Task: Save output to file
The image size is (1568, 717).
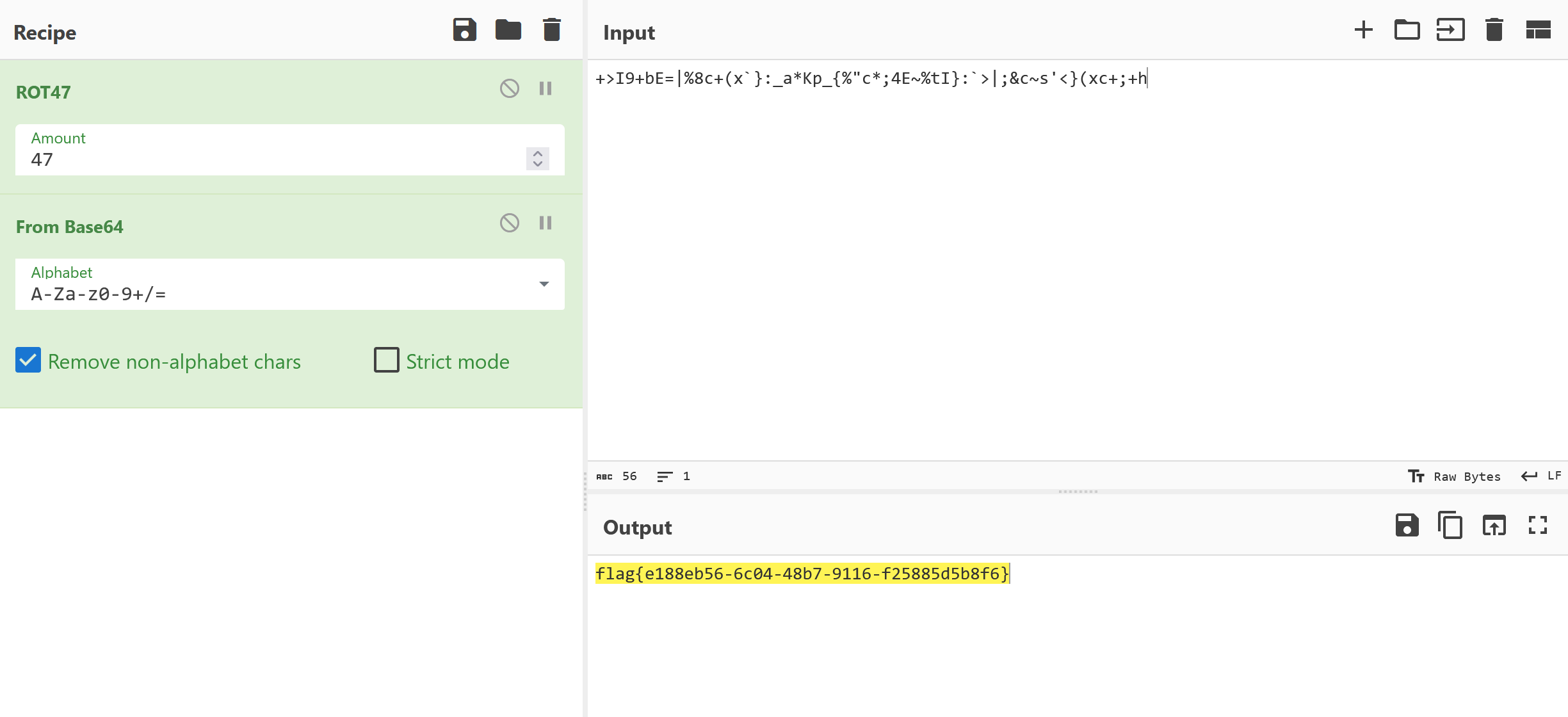Action: [1407, 526]
